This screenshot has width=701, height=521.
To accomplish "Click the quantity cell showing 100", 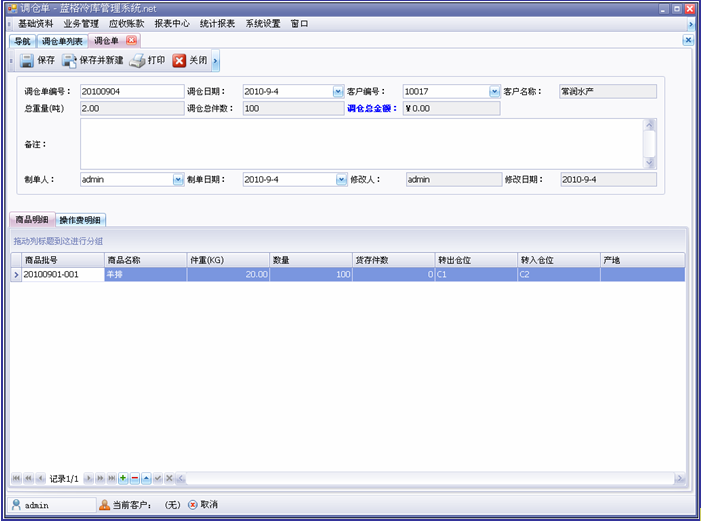I will pos(311,274).
